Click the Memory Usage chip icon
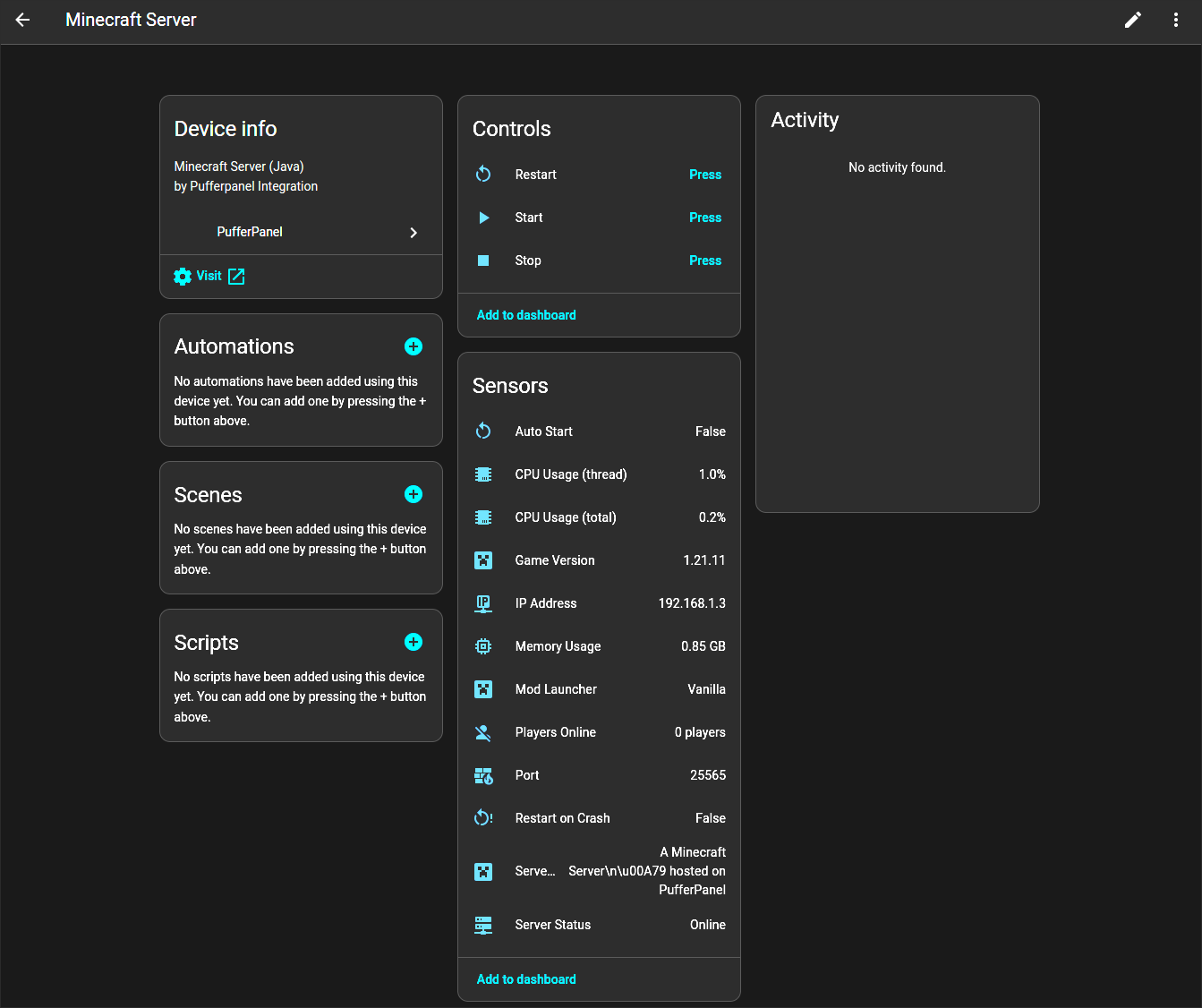The height and width of the screenshot is (1008, 1202). click(483, 646)
